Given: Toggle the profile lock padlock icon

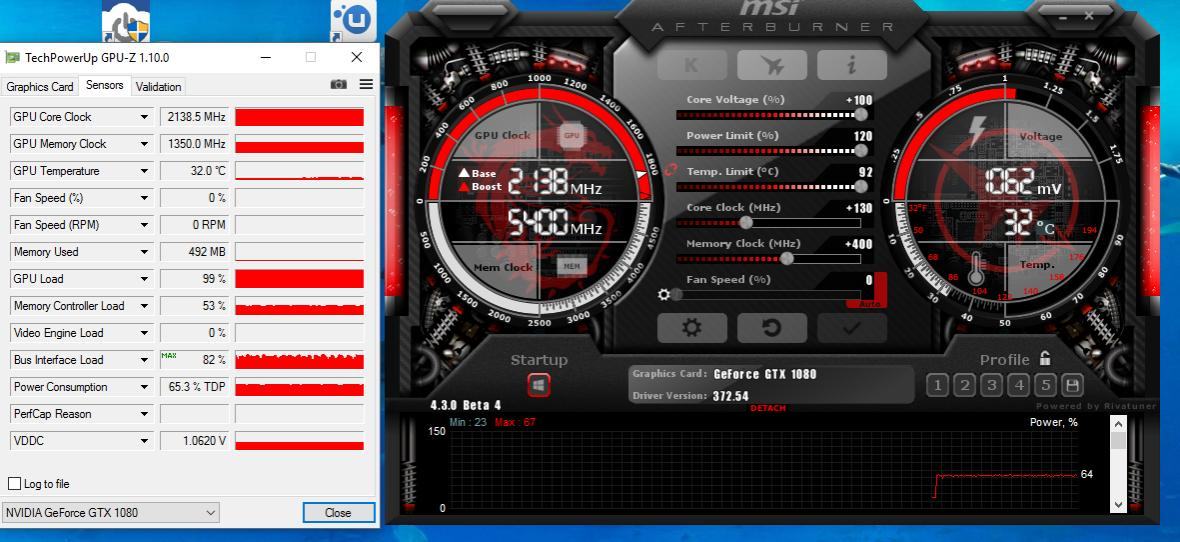Looking at the screenshot, I should tap(1045, 358).
